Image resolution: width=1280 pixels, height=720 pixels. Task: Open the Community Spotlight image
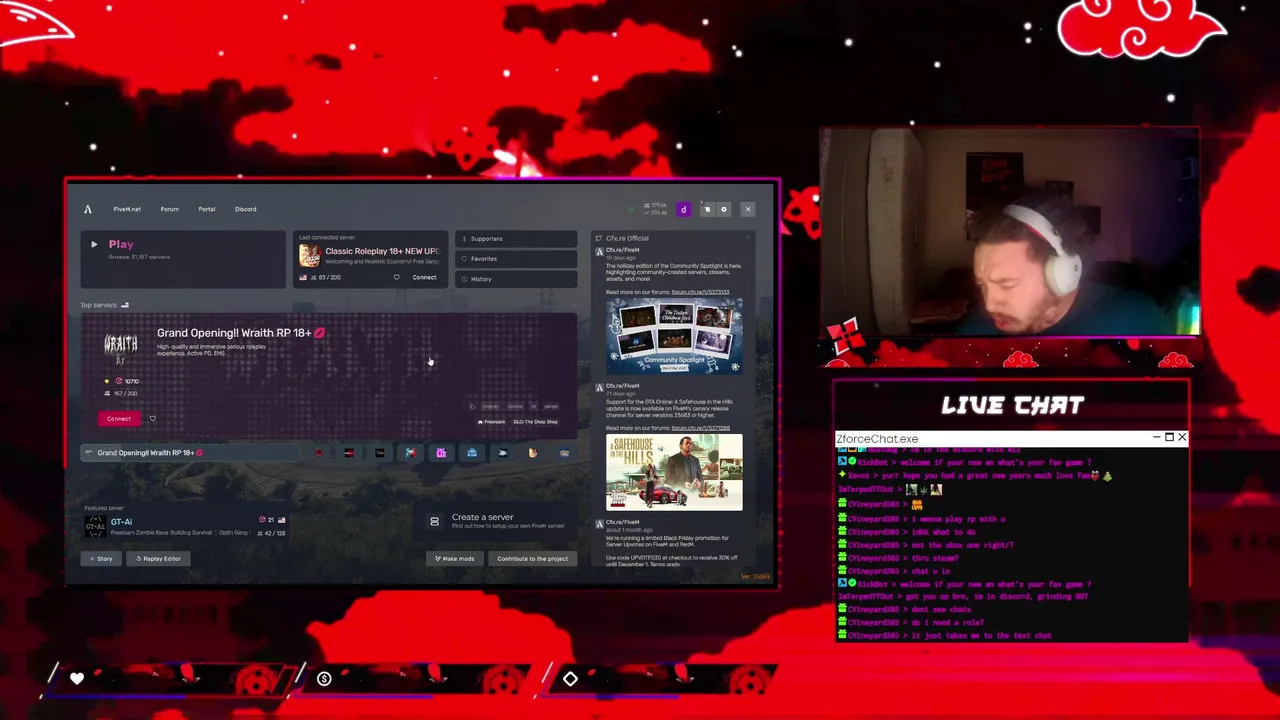[x=674, y=335]
